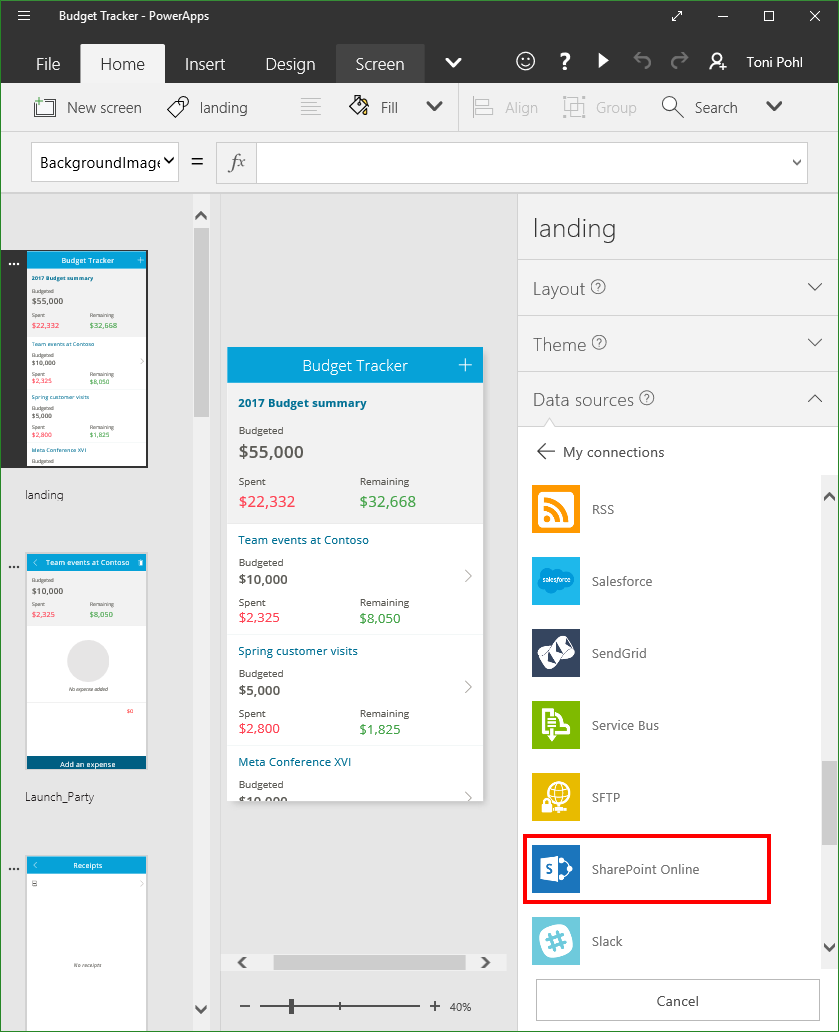Go back to My connections
The width and height of the screenshot is (839, 1032).
point(546,452)
